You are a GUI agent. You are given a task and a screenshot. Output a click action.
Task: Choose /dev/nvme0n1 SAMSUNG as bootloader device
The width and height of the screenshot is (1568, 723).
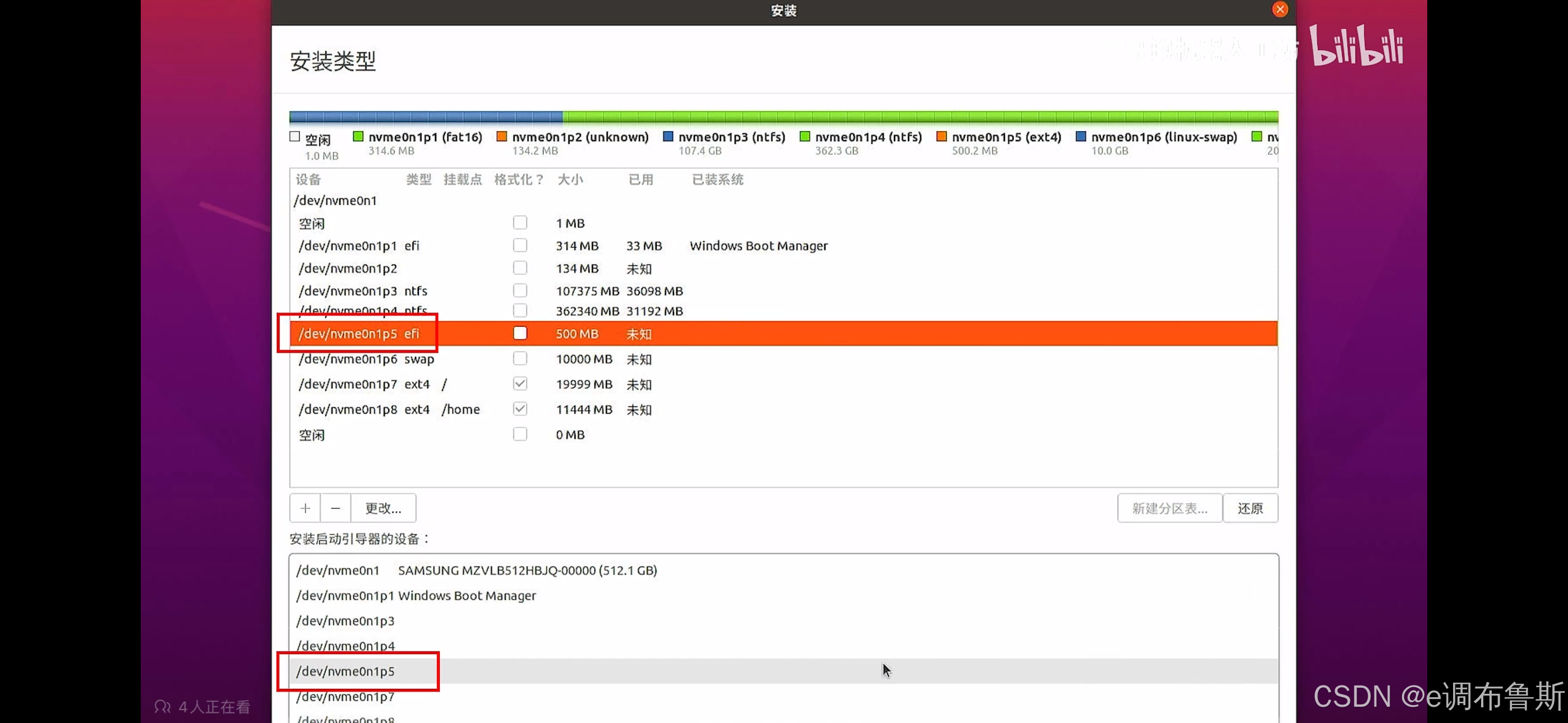click(784, 570)
